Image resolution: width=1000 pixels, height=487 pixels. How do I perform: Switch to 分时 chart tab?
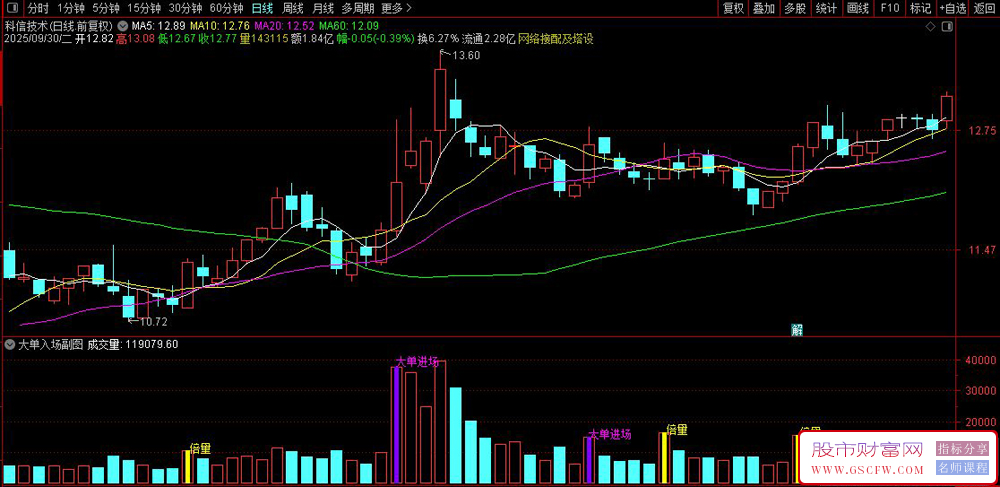click(38, 8)
